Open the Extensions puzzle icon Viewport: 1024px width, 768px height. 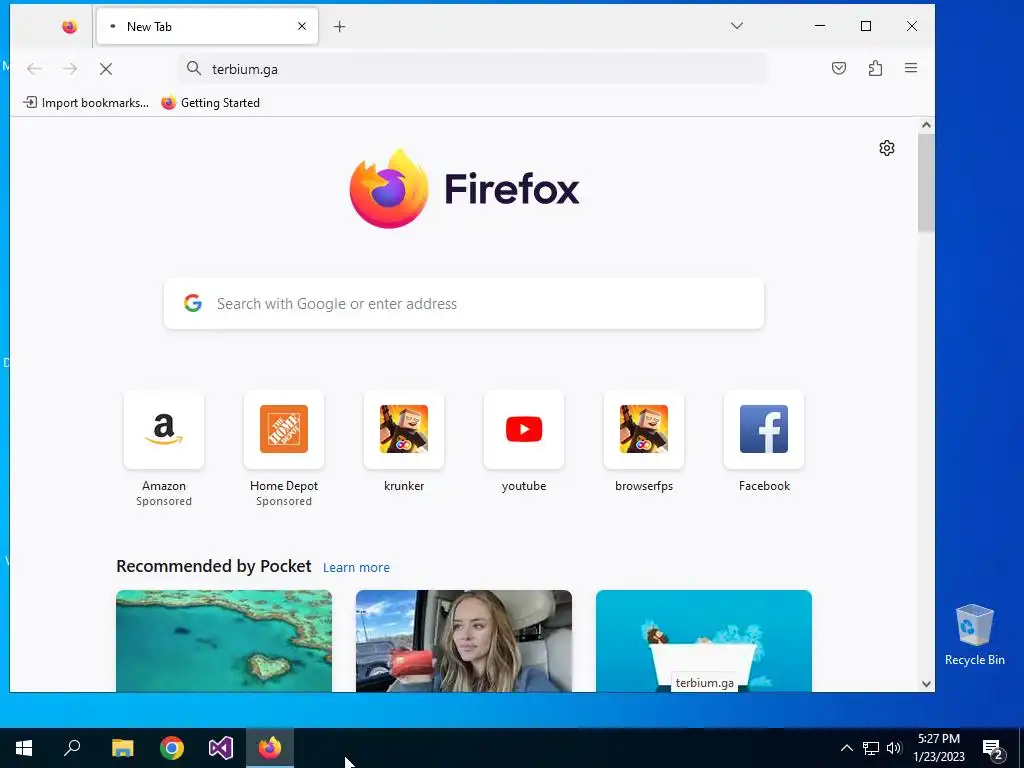(875, 68)
